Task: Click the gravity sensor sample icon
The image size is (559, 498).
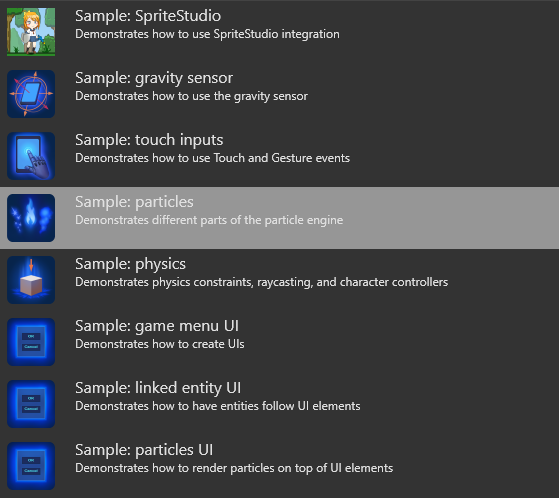Action: click(x=31, y=94)
